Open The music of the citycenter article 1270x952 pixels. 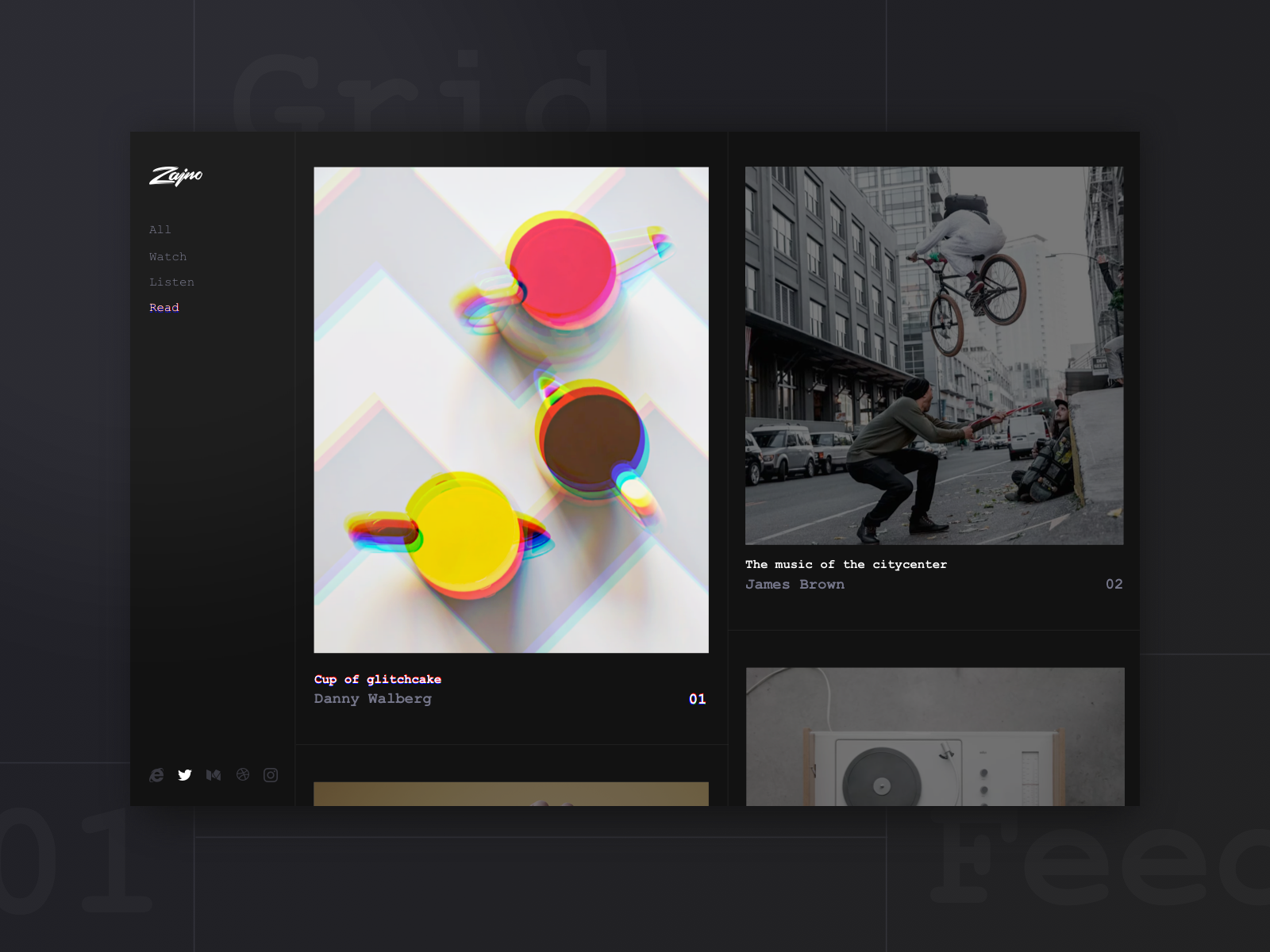(845, 564)
